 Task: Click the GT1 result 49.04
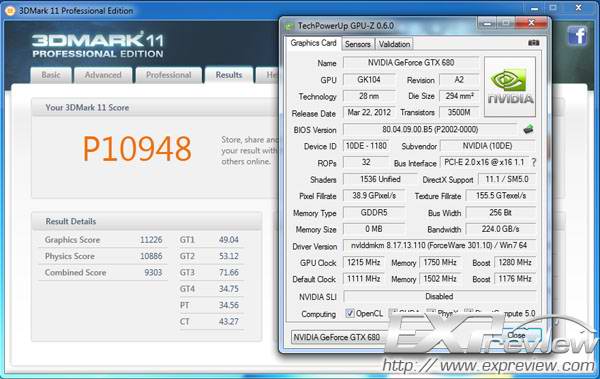tap(229, 240)
